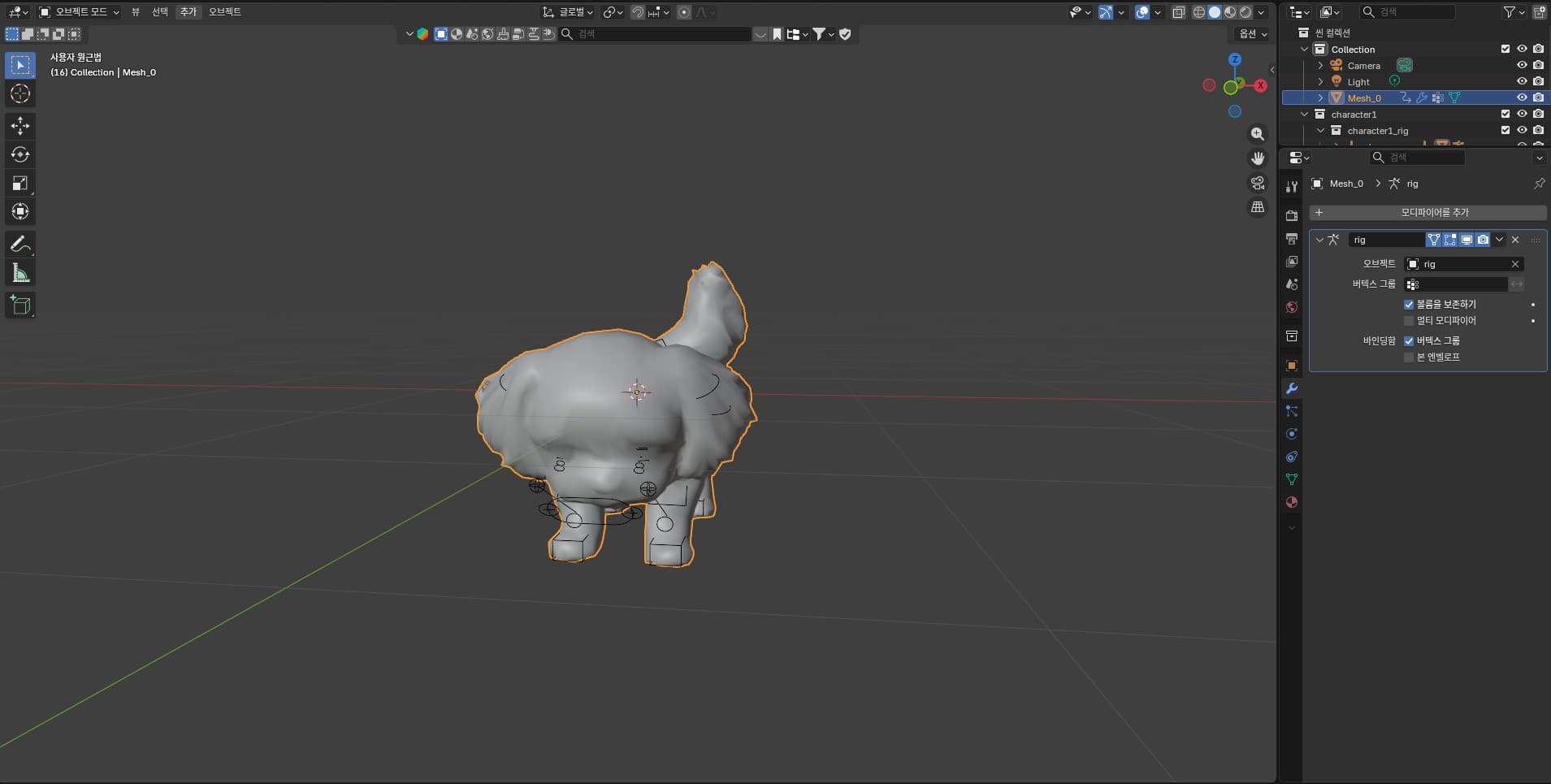1551x784 pixels.
Task: Open the Output properties tab
Action: [1292, 238]
